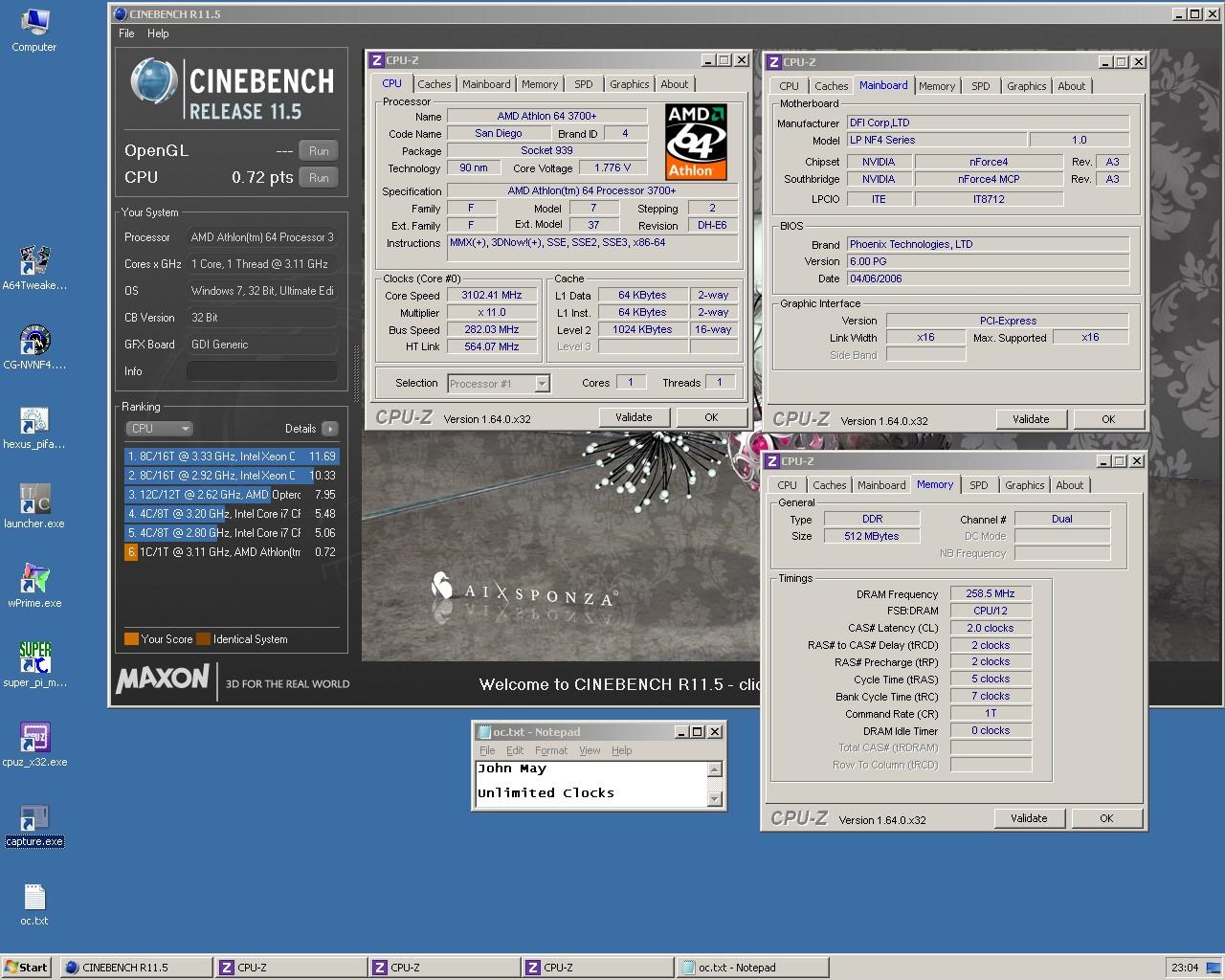This screenshot has width=1225, height=980.
Task: Open the File menu in Cinebench
Action: pyautogui.click(x=126, y=33)
